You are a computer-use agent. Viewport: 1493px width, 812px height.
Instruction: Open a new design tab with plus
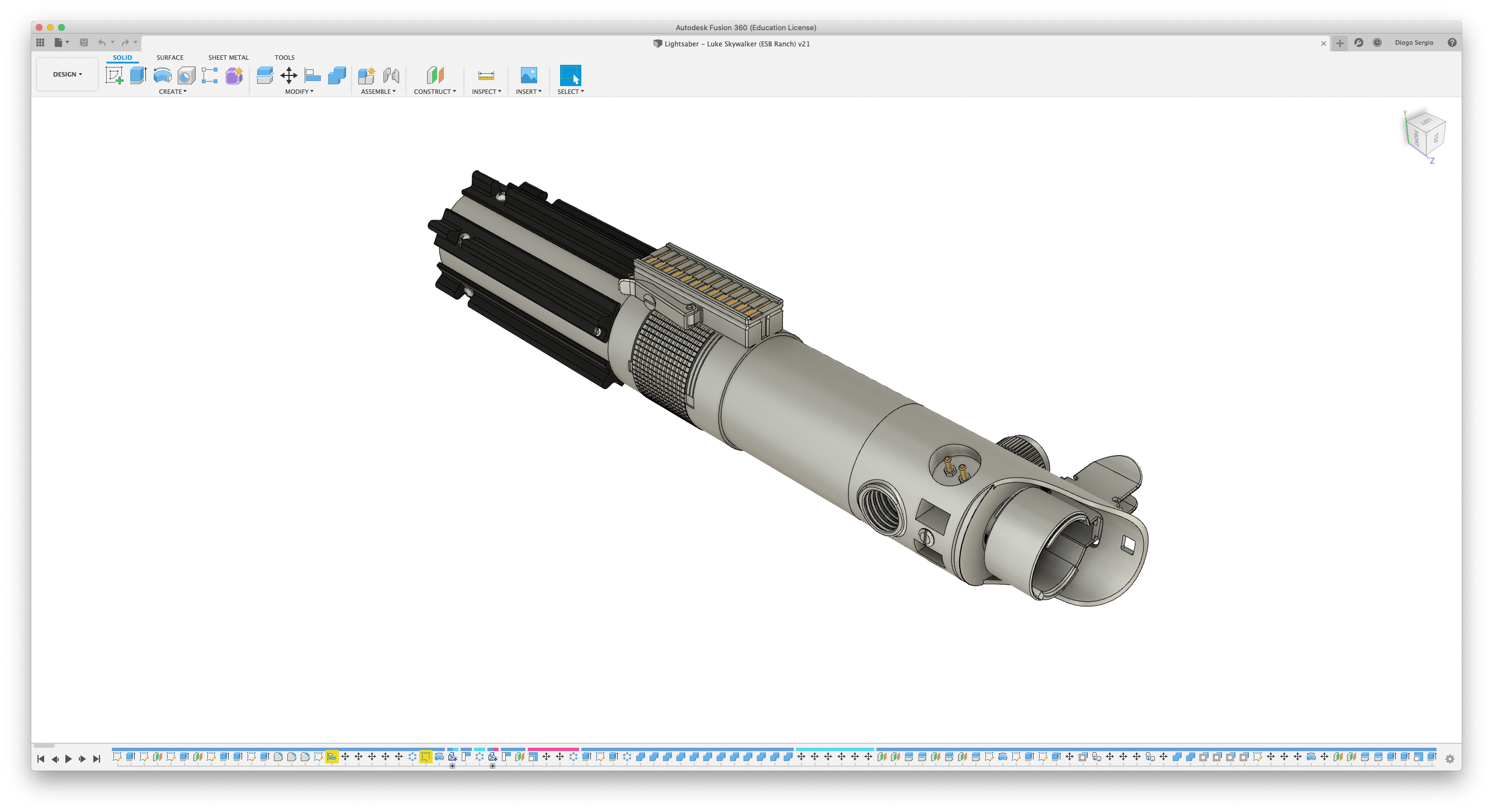(x=1340, y=43)
